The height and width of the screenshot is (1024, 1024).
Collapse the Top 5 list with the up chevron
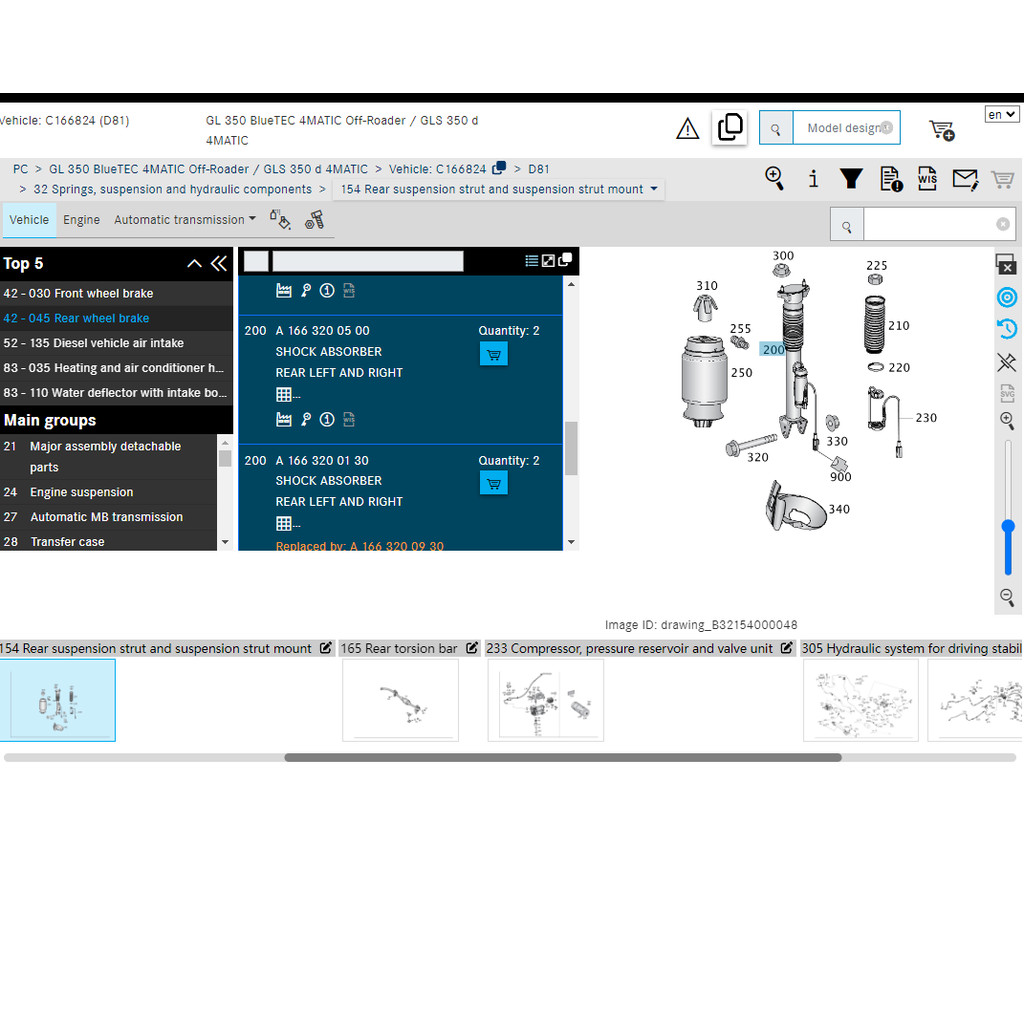pos(194,263)
